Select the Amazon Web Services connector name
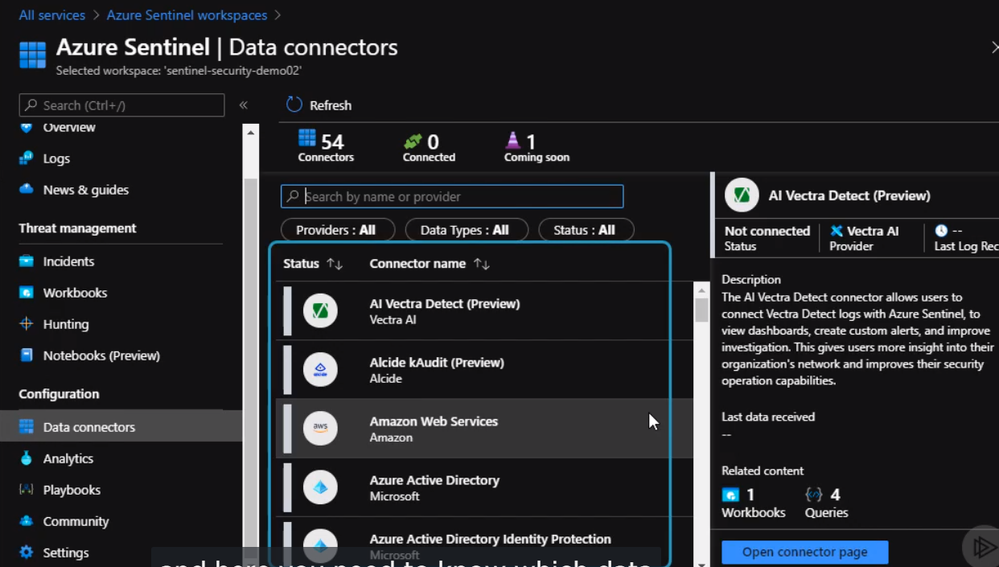Screen dimensions: 999x567 click(433, 421)
